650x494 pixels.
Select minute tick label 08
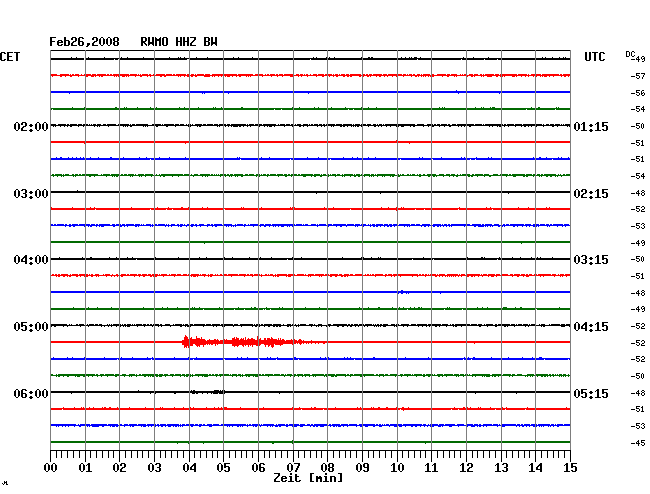click(x=327, y=468)
